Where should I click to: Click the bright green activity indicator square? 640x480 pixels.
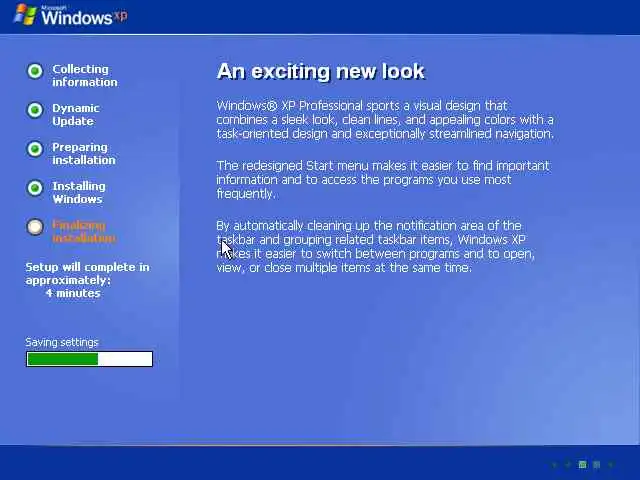pyautogui.click(x=582, y=464)
